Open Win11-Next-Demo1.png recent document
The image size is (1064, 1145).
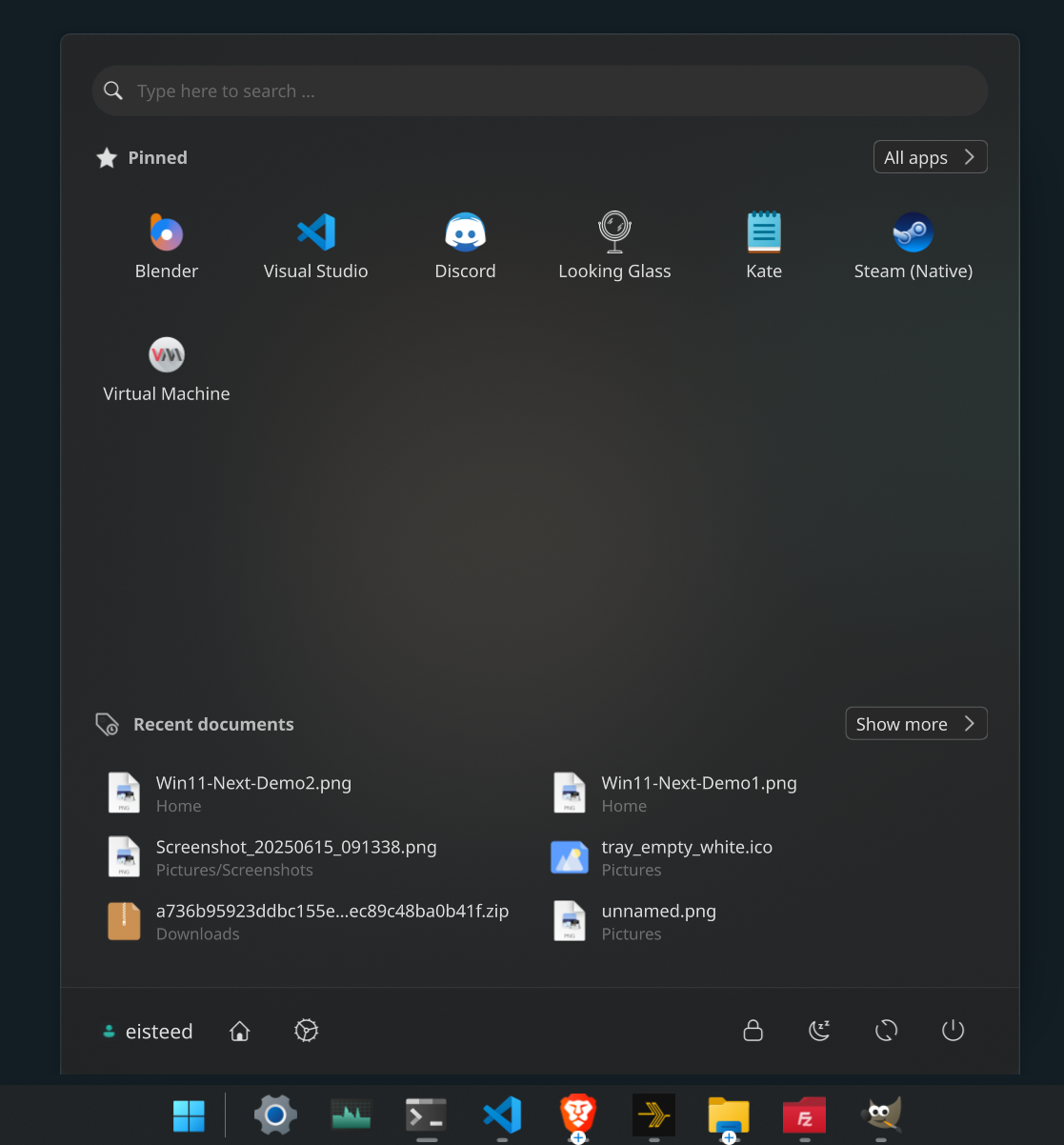(698, 793)
